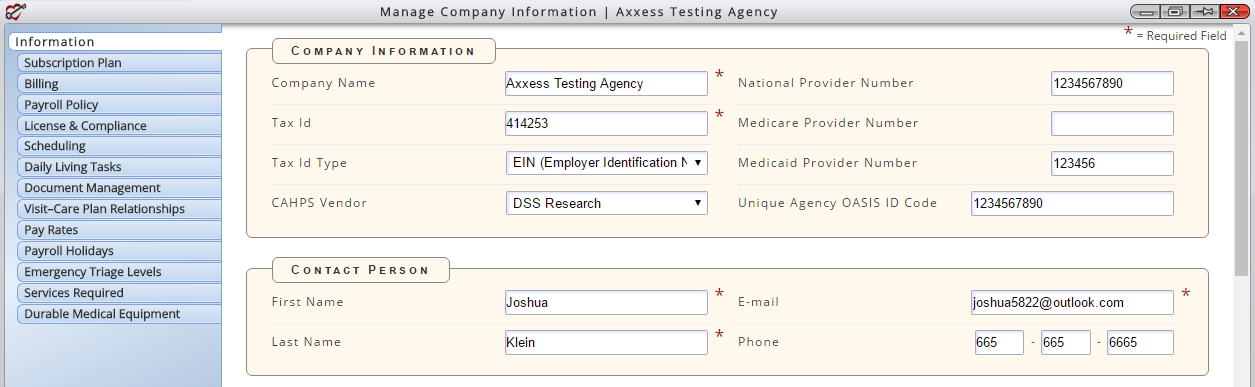
Task: Click the Unique Agency OASIS ID Code field
Action: coord(1072,203)
